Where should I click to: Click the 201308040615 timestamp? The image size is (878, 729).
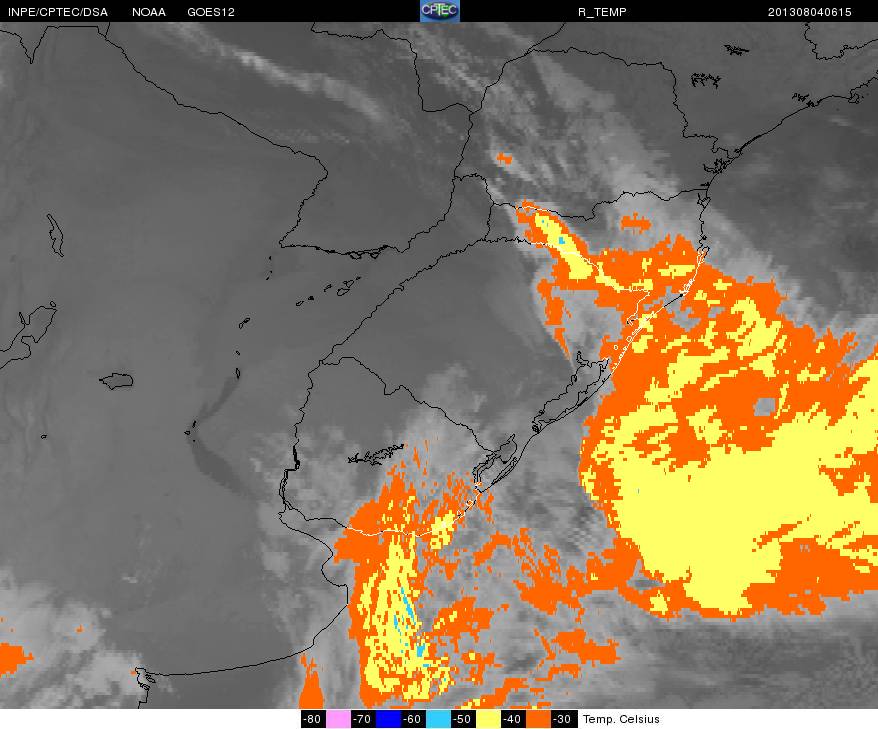pos(809,12)
